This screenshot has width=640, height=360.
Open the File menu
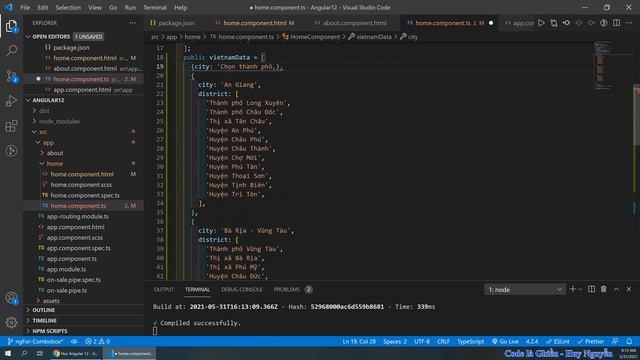coord(25,7)
